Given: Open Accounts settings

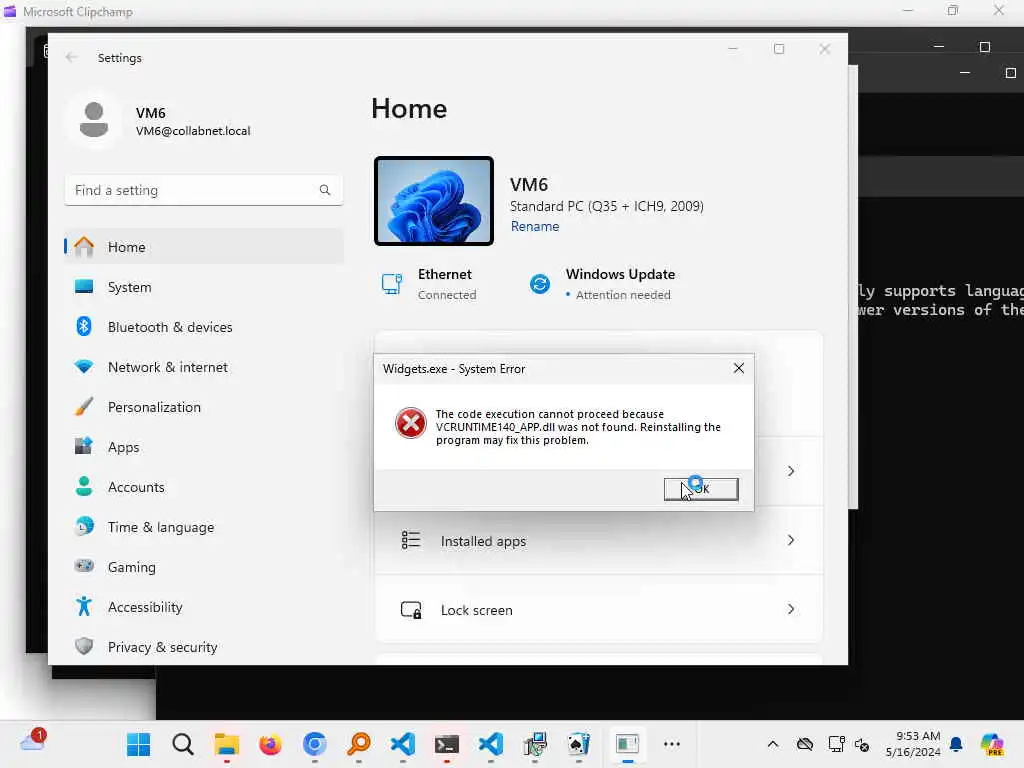Looking at the screenshot, I should [x=204, y=487].
